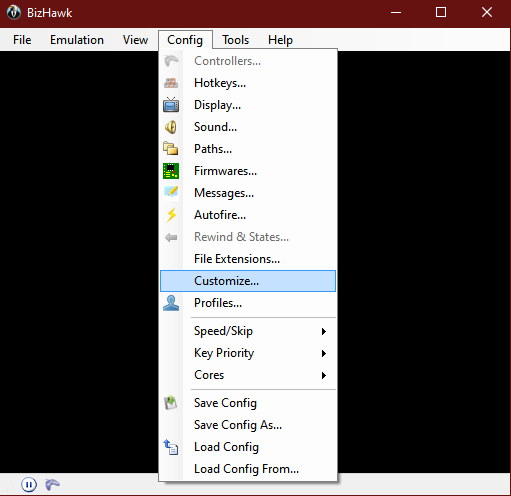Click the Display TV icon
Screen dimensions: 511x496
(x=171, y=105)
